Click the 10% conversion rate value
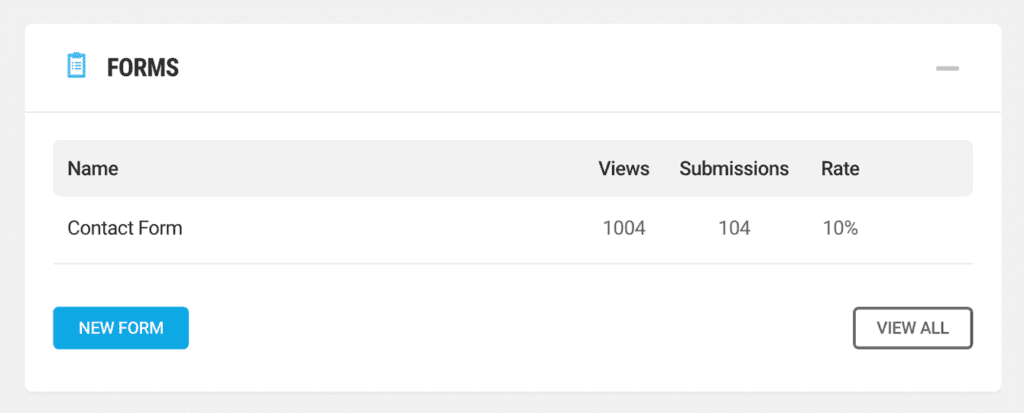 coord(840,228)
